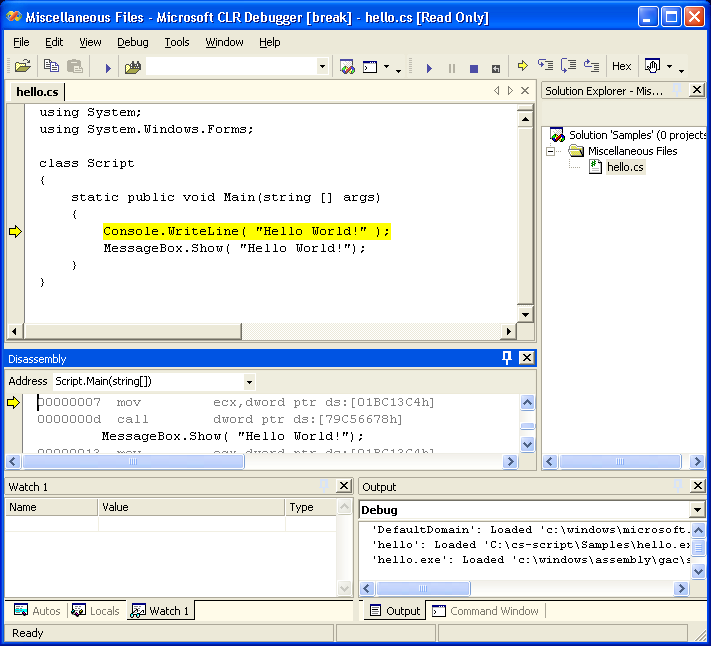Open the Solution Explorer toolbar icon
Viewport: 711px width, 646px height.
point(347,67)
